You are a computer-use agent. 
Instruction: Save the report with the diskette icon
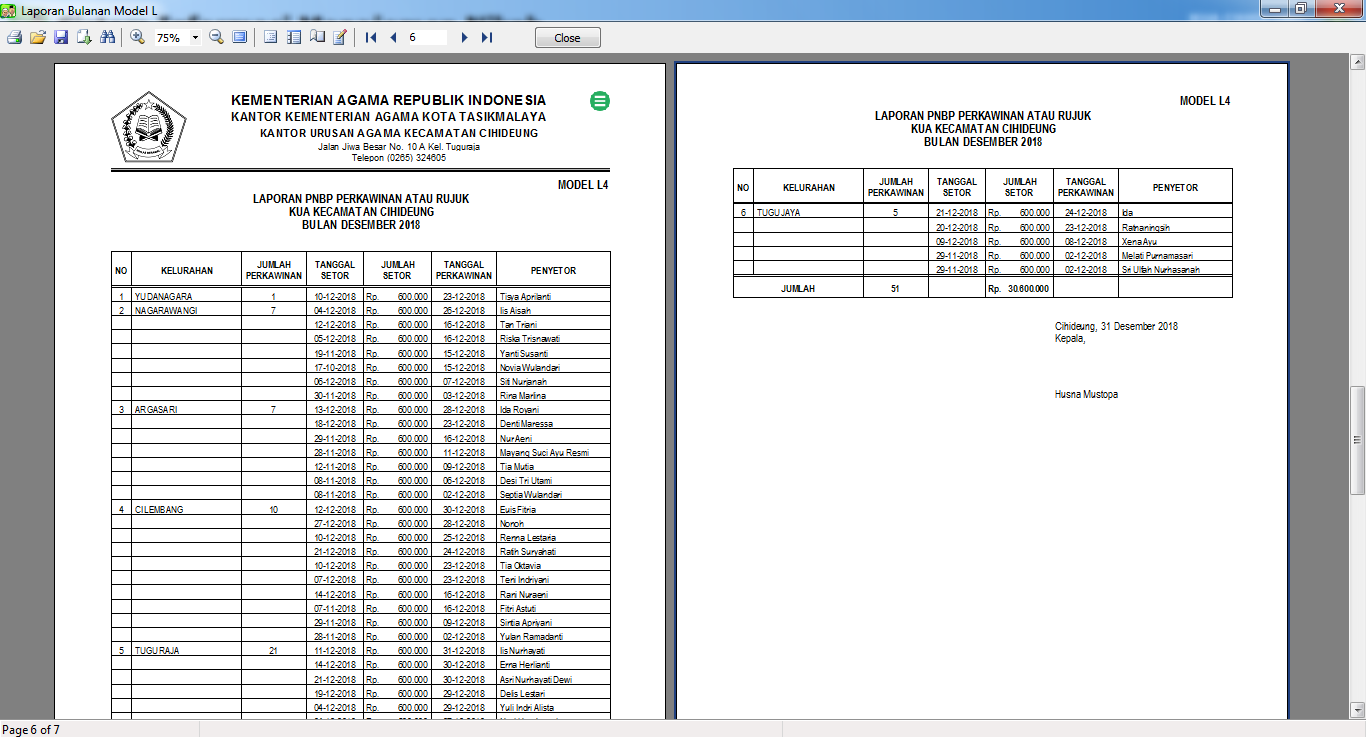(62, 37)
